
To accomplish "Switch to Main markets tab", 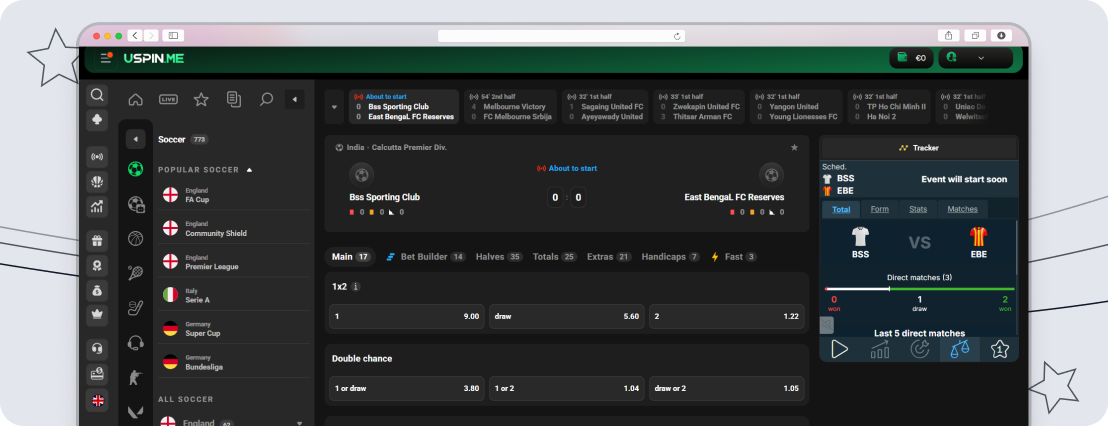I will point(351,257).
